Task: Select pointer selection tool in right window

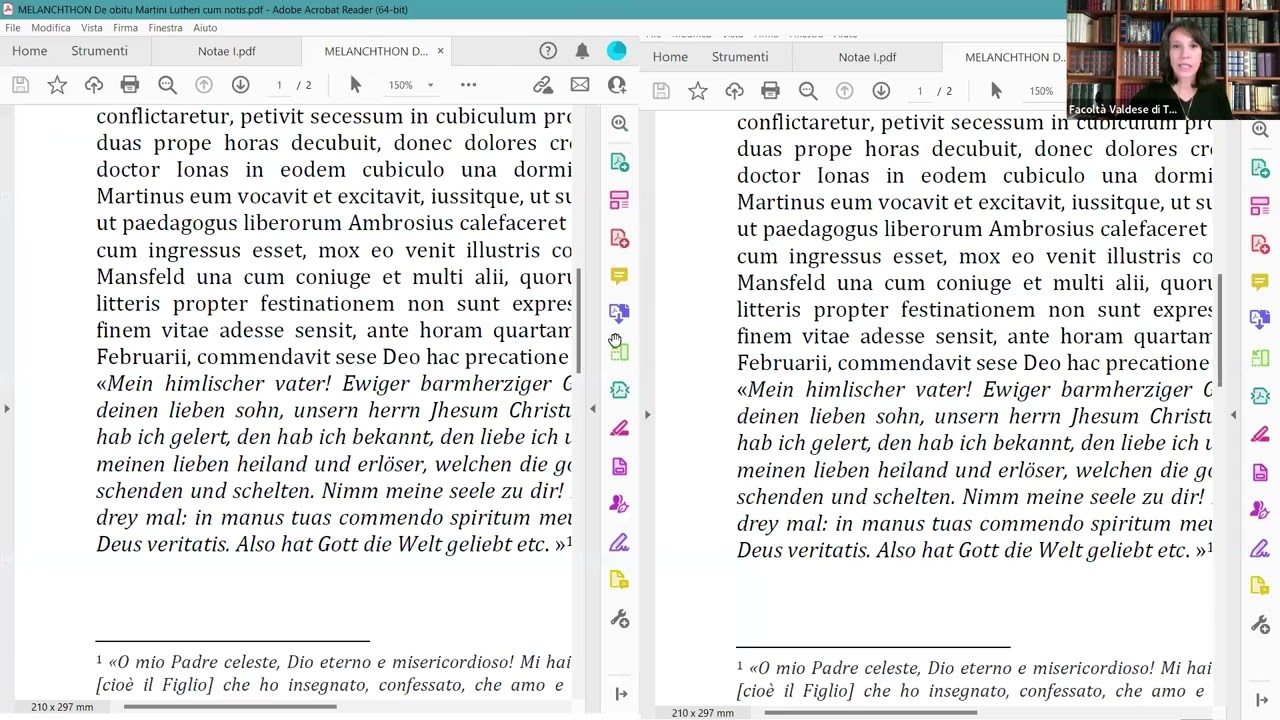Action: click(996, 91)
